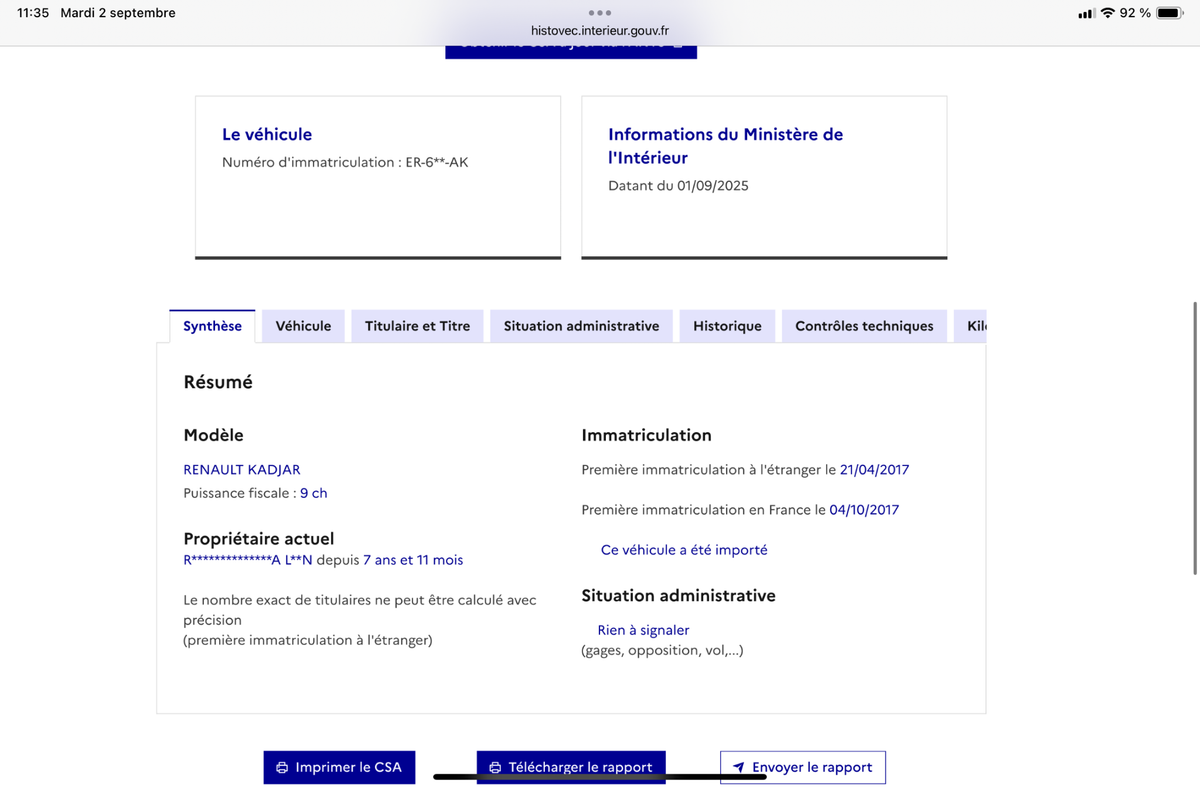
Task: Tap the histovec.interieur.gouv.fr address bar
Action: [600, 31]
